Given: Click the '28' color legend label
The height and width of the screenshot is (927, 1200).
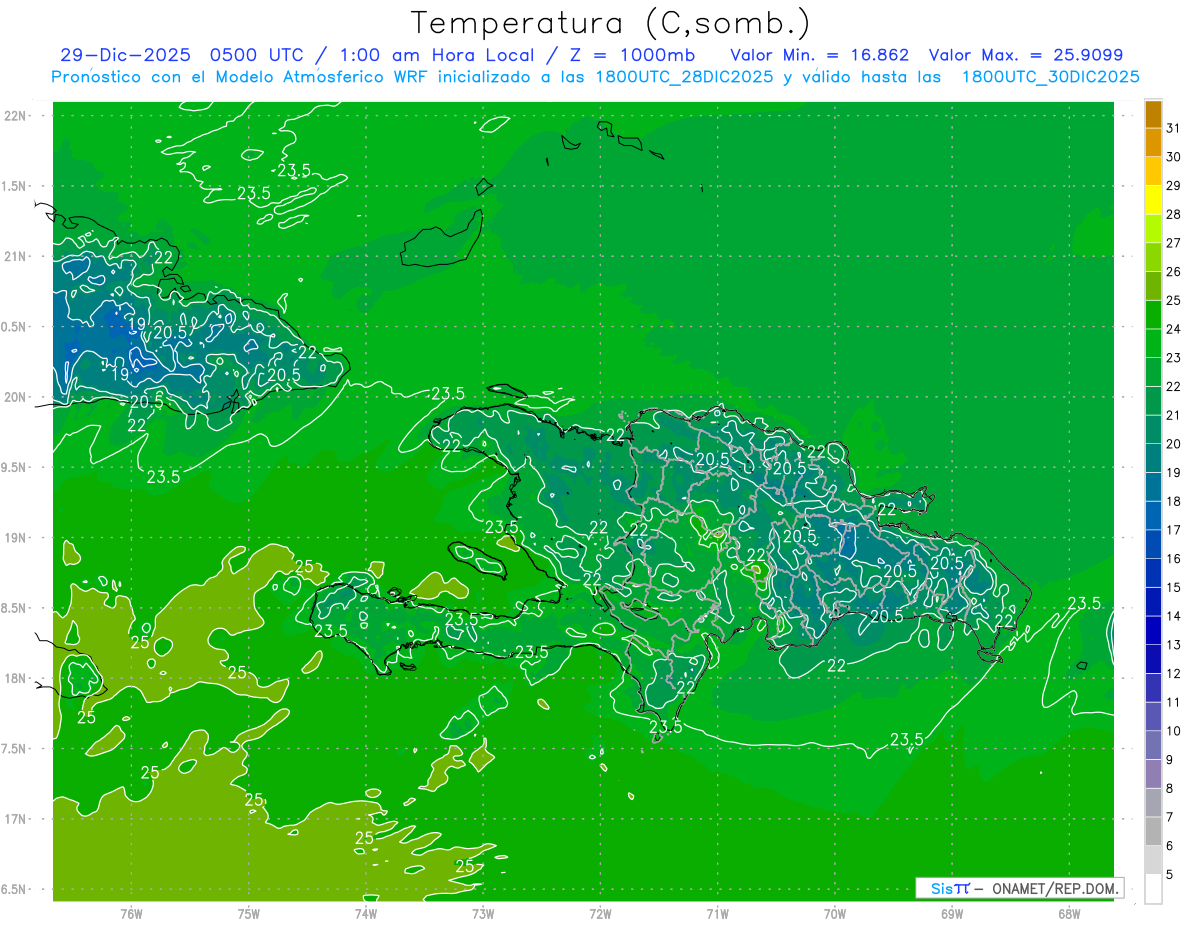Looking at the screenshot, I should (x=1174, y=215).
